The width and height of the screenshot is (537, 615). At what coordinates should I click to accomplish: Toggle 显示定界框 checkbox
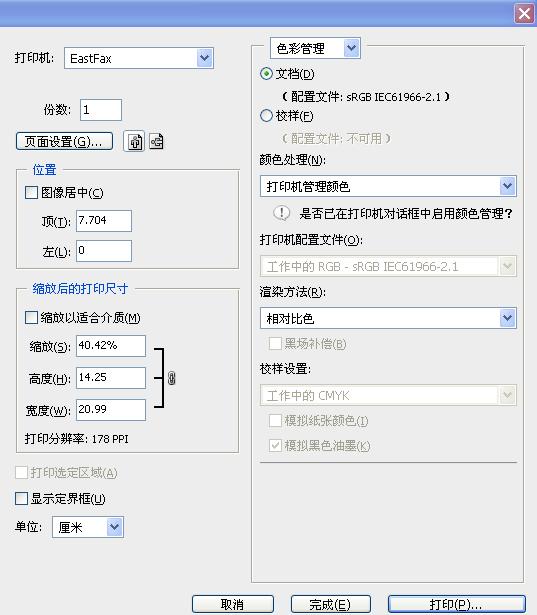[x=21, y=499]
